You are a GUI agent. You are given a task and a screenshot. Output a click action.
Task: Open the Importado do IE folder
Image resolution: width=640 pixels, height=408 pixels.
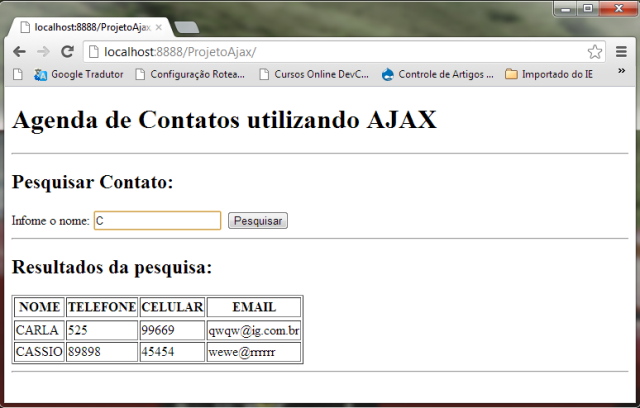[x=549, y=74]
